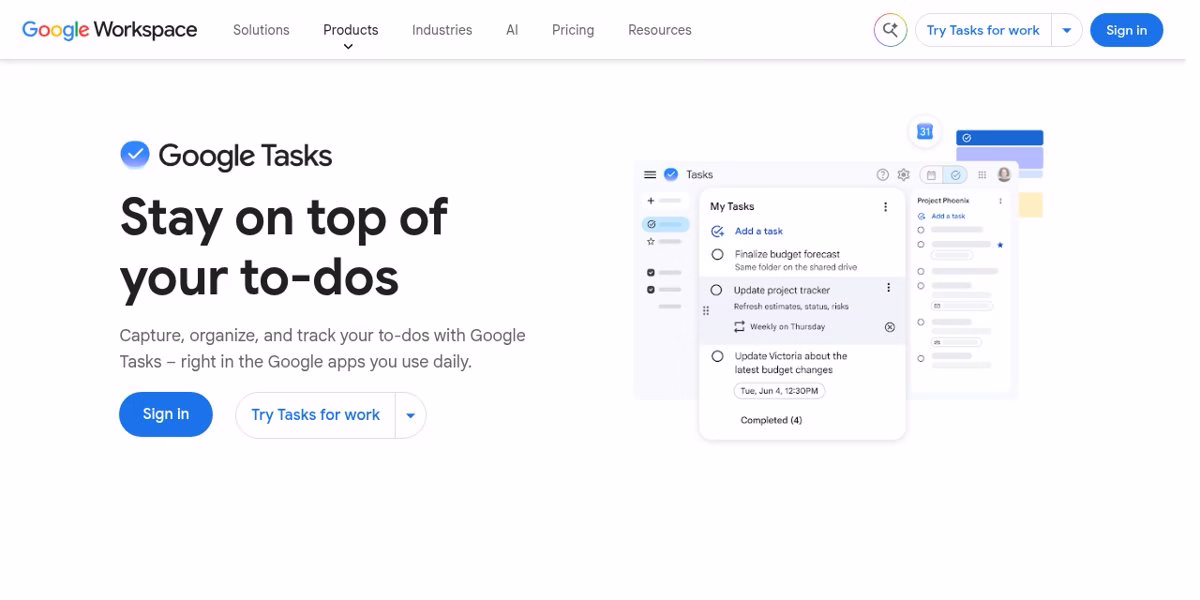The width and height of the screenshot is (1200, 600).
Task: Click header Try Tasks for work button
Action: [983, 30]
